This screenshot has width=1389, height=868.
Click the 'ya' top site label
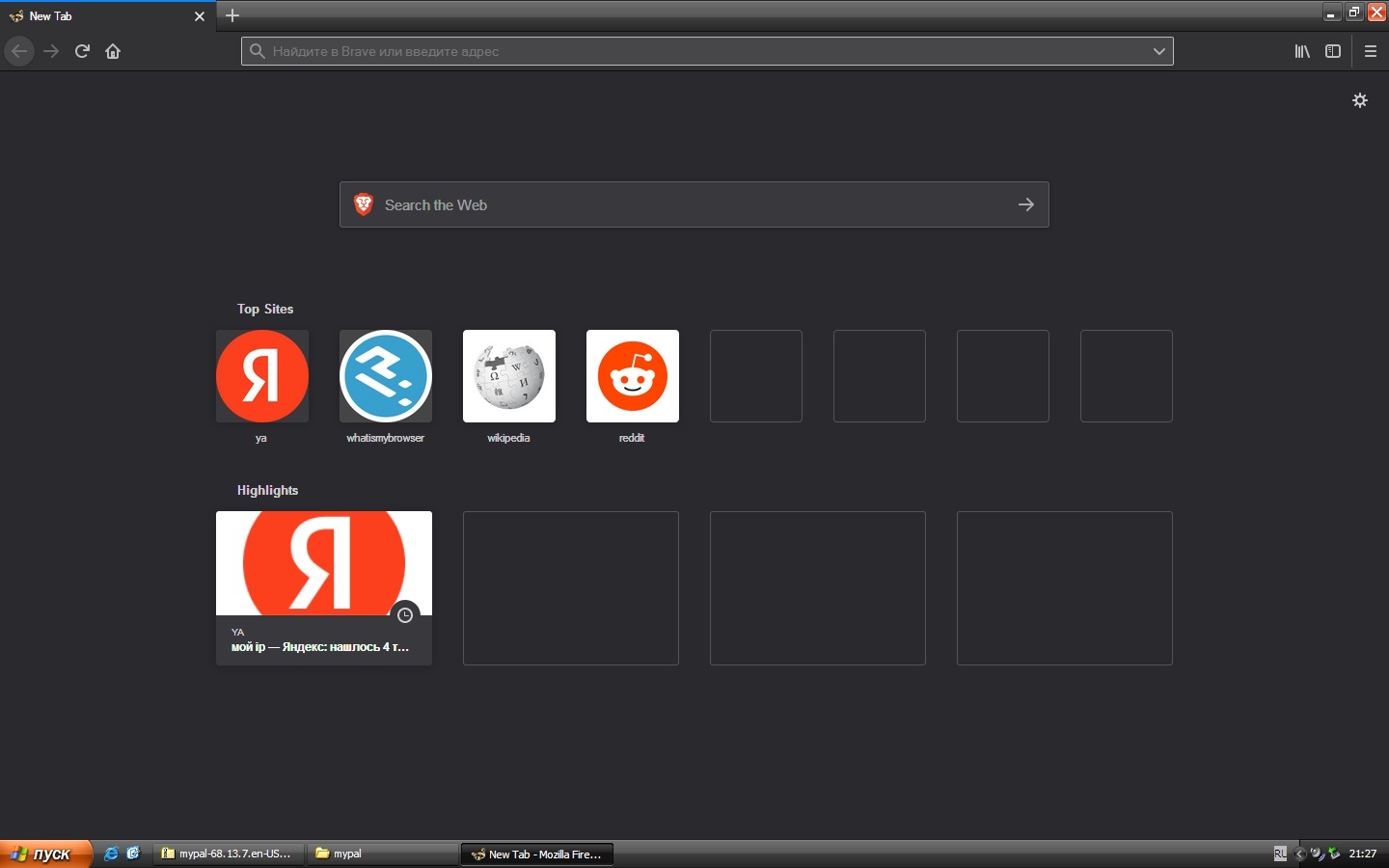pos(260,438)
